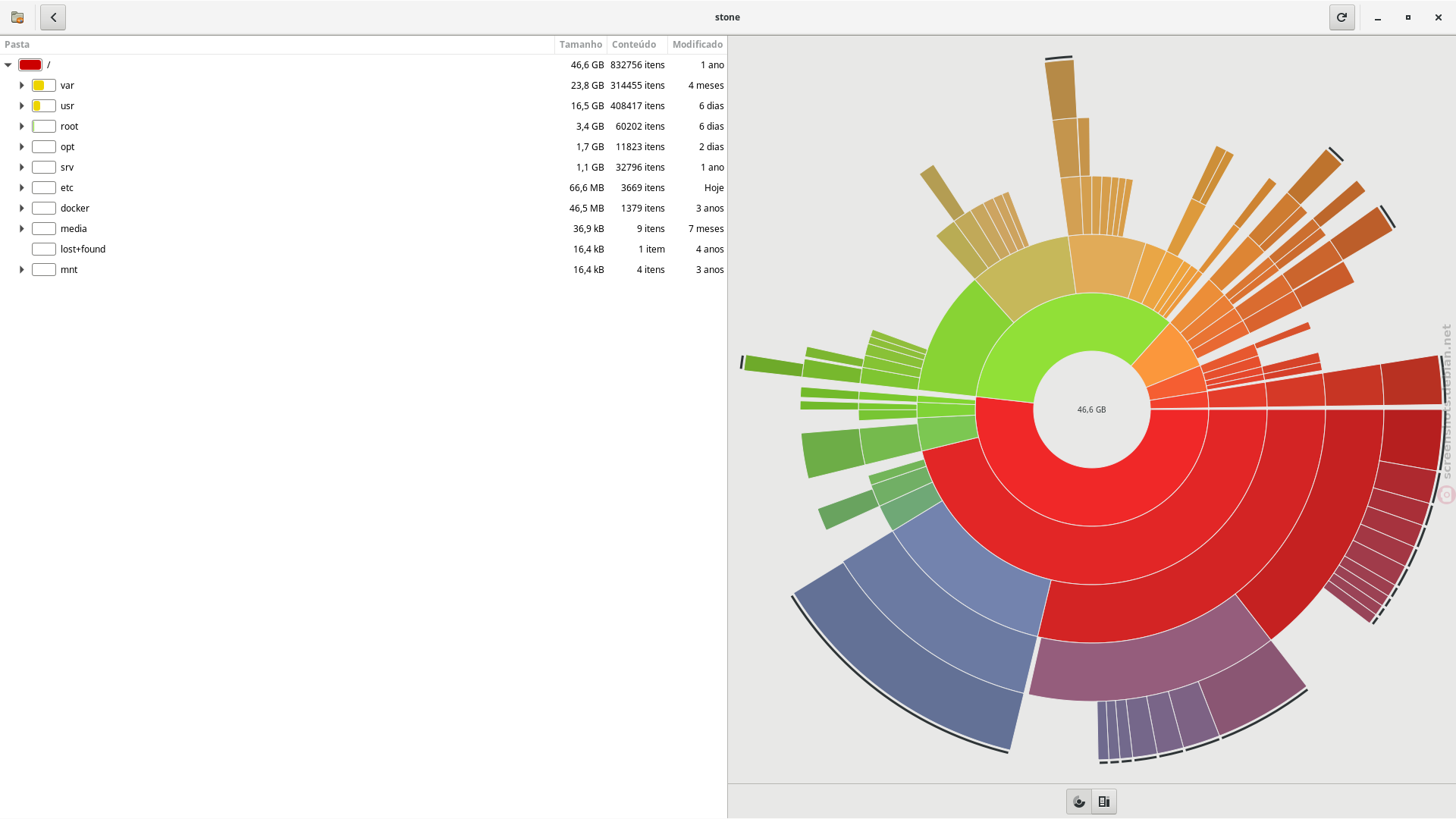The width and height of the screenshot is (1456, 819).
Task: Sort by Tamanho column header
Action: (581, 45)
